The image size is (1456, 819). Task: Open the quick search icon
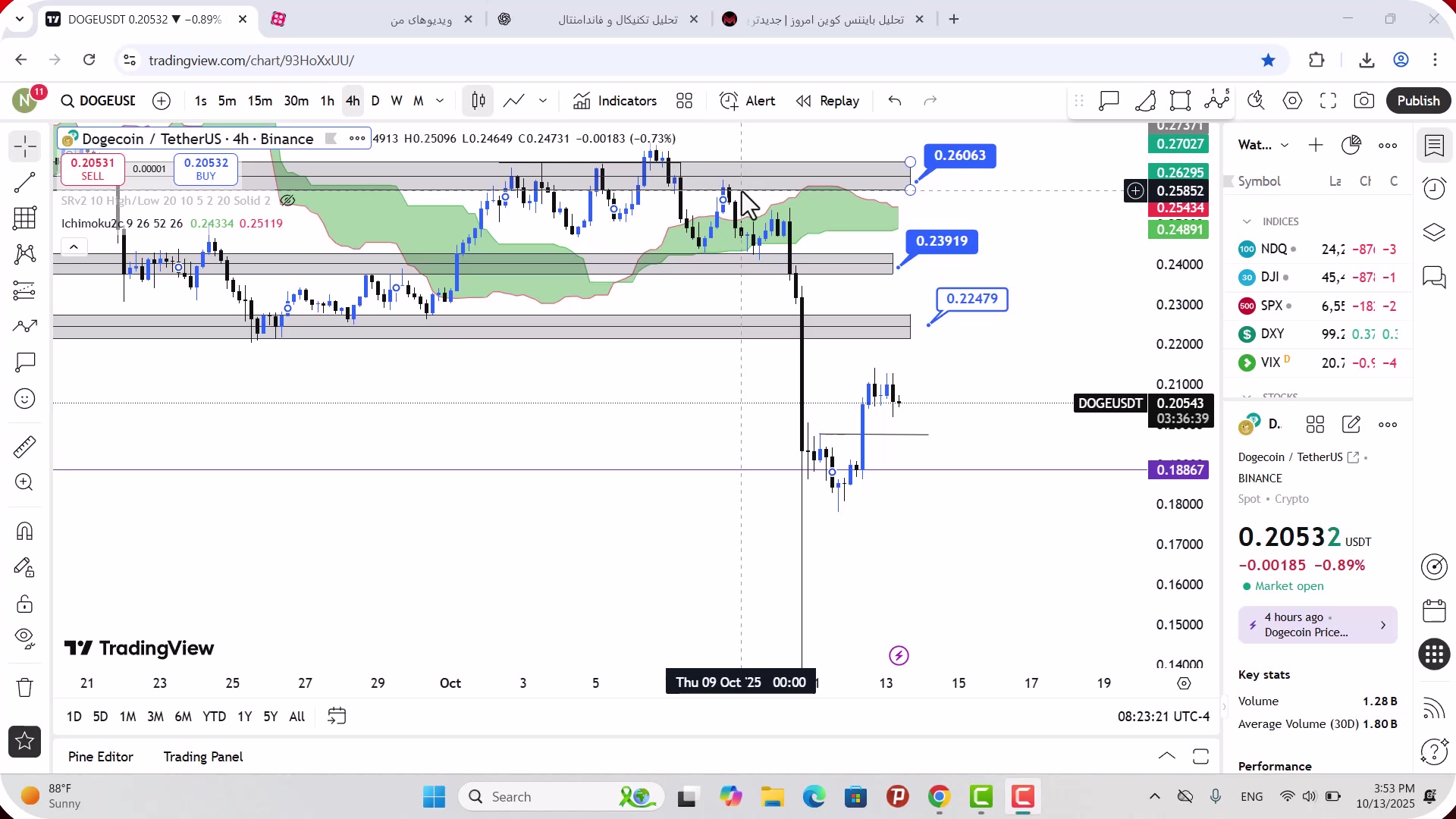1256,101
